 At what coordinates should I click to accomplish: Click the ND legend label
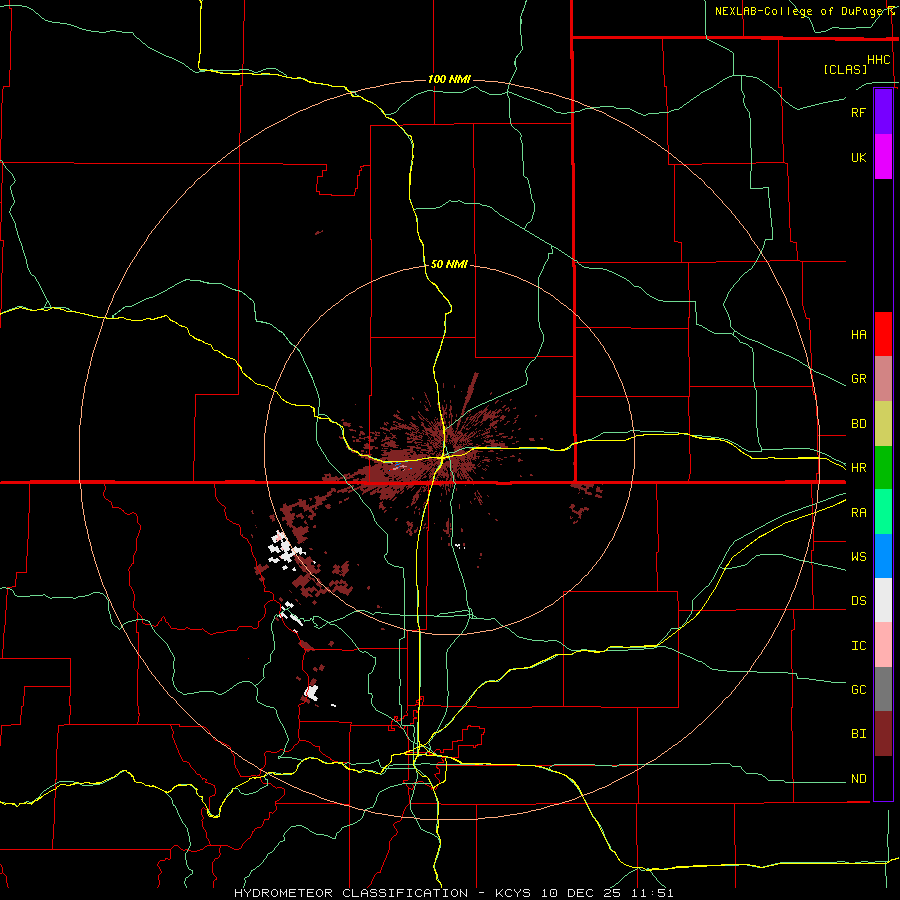(858, 778)
